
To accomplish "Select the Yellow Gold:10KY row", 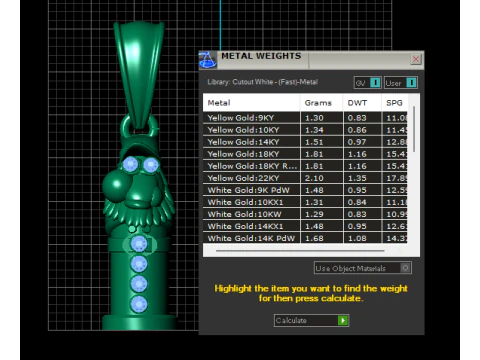I will pos(305,130).
